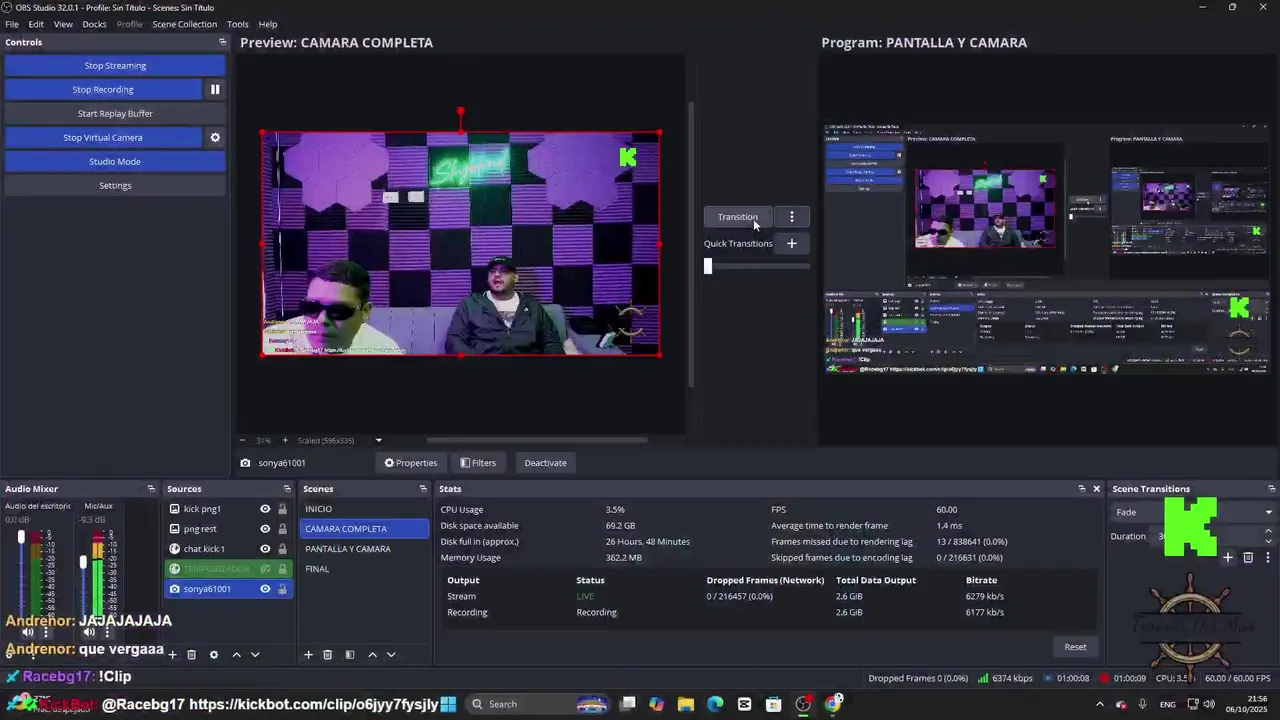Open source Filters button
The image size is (1280, 720).
478,462
